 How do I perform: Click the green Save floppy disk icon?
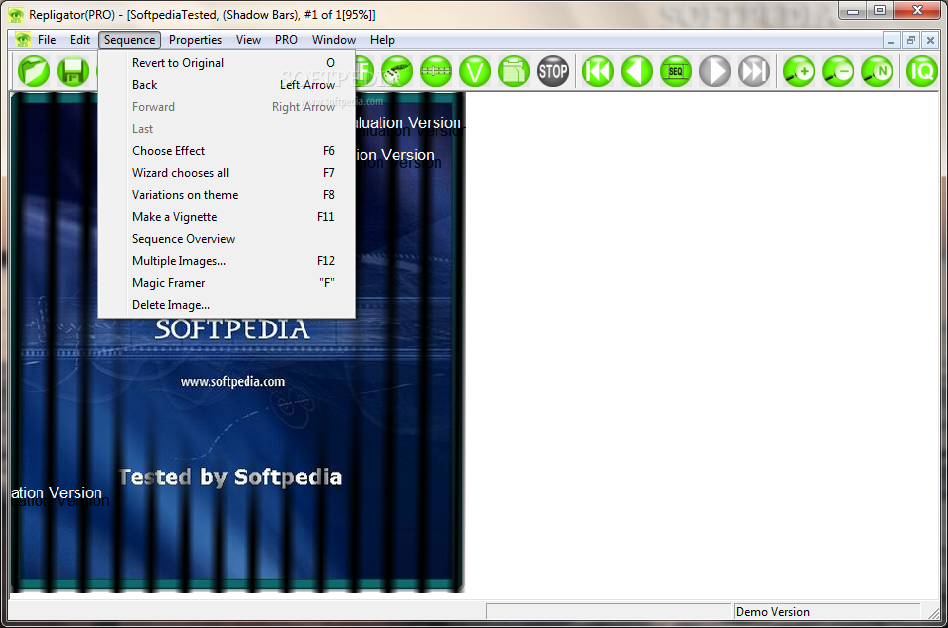click(x=73, y=71)
